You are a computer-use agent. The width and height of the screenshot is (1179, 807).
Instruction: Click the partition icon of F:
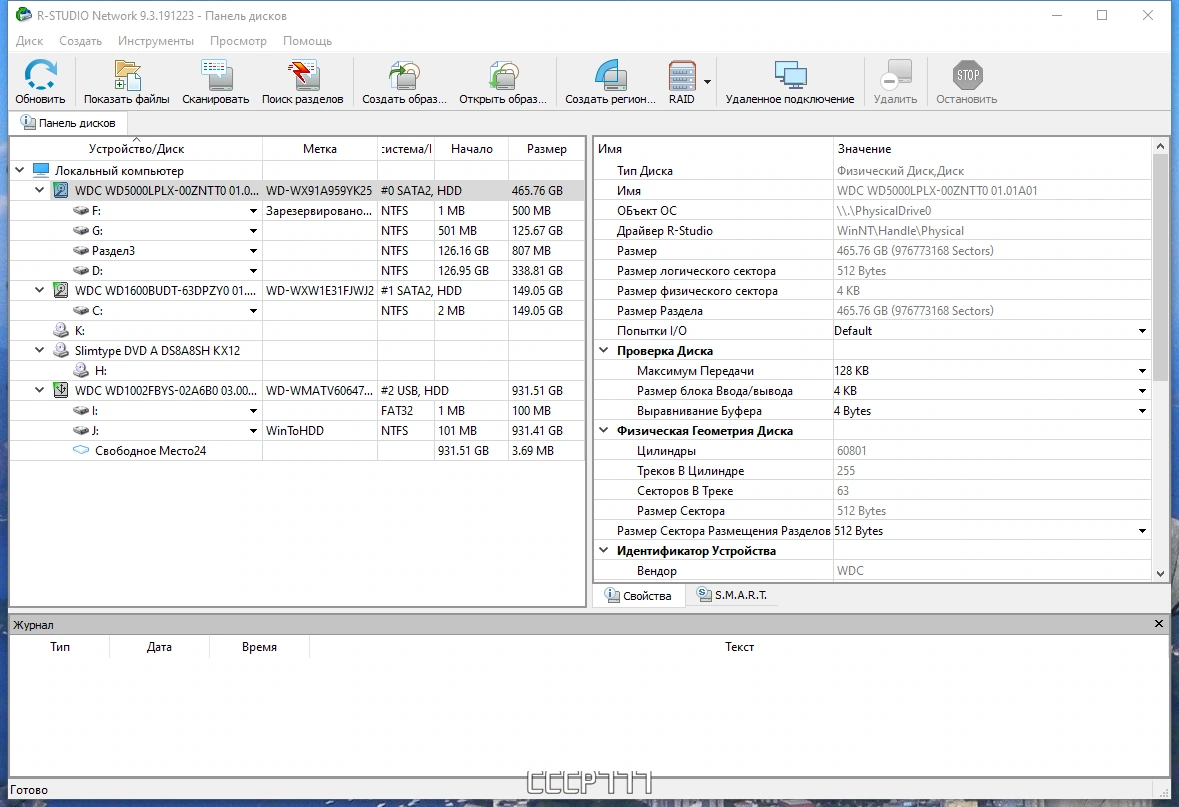click(80, 211)
